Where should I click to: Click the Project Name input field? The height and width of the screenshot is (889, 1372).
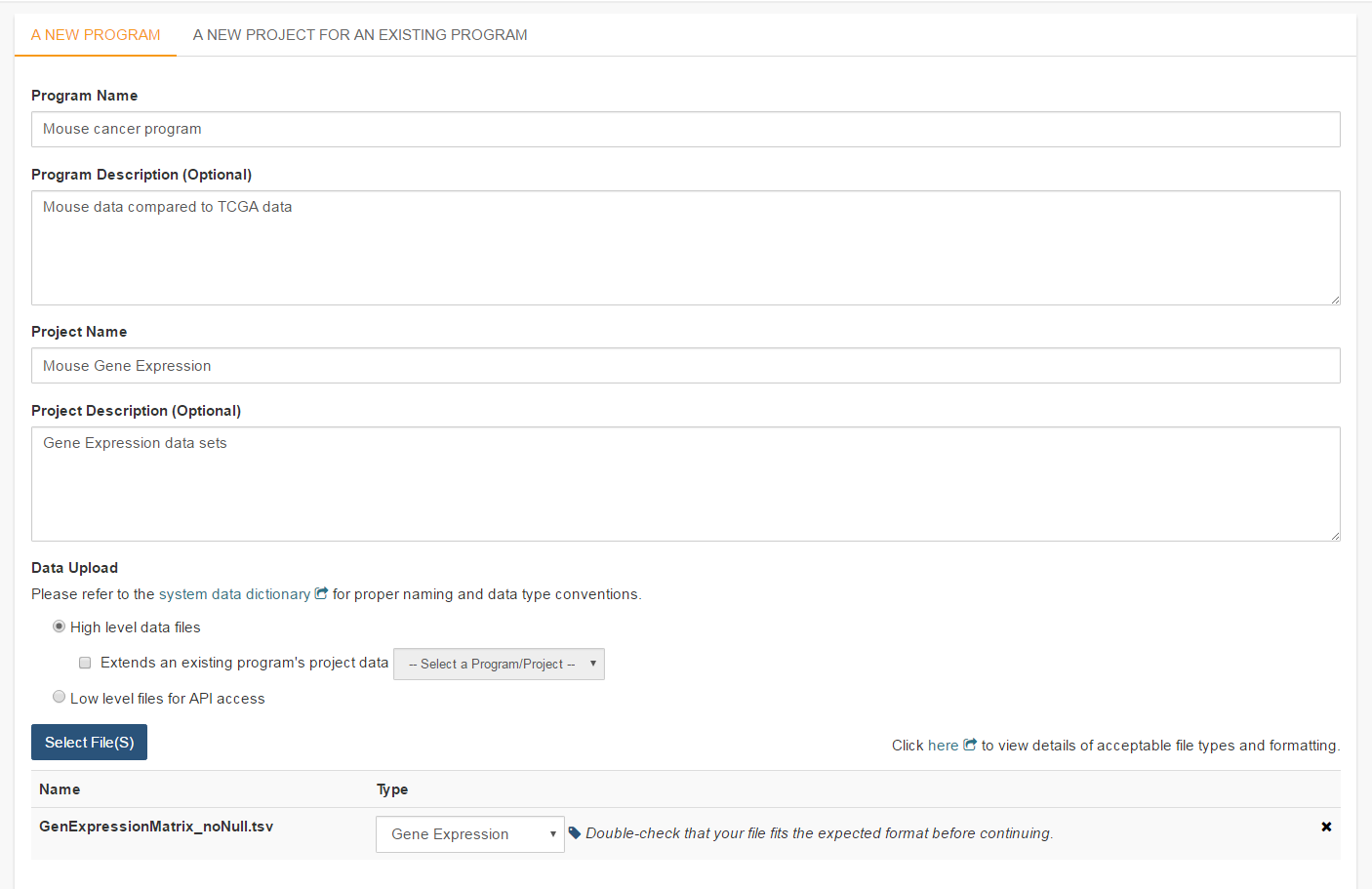coord(685,366)
